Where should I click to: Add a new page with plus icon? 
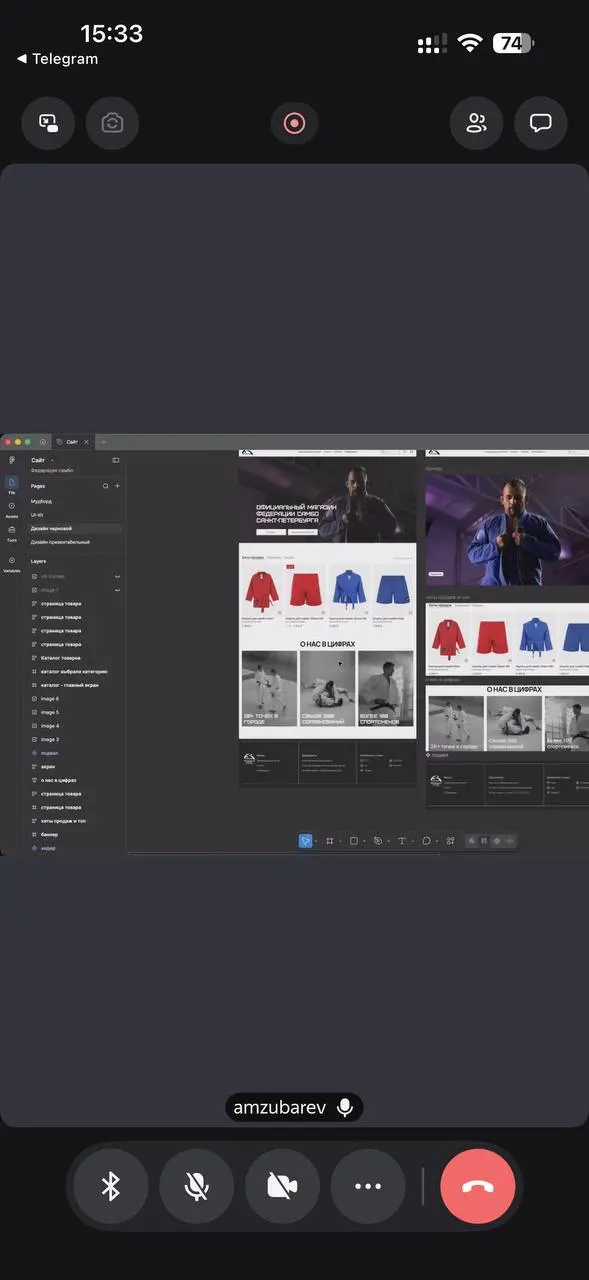click(117, 486)
